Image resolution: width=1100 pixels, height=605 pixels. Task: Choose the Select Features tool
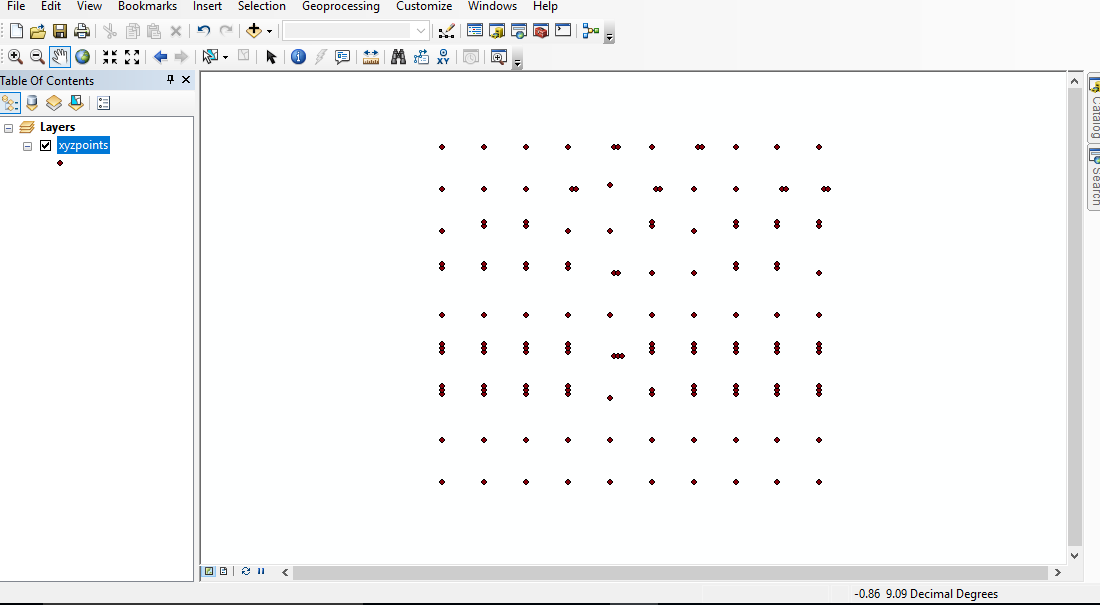[210, 57]
